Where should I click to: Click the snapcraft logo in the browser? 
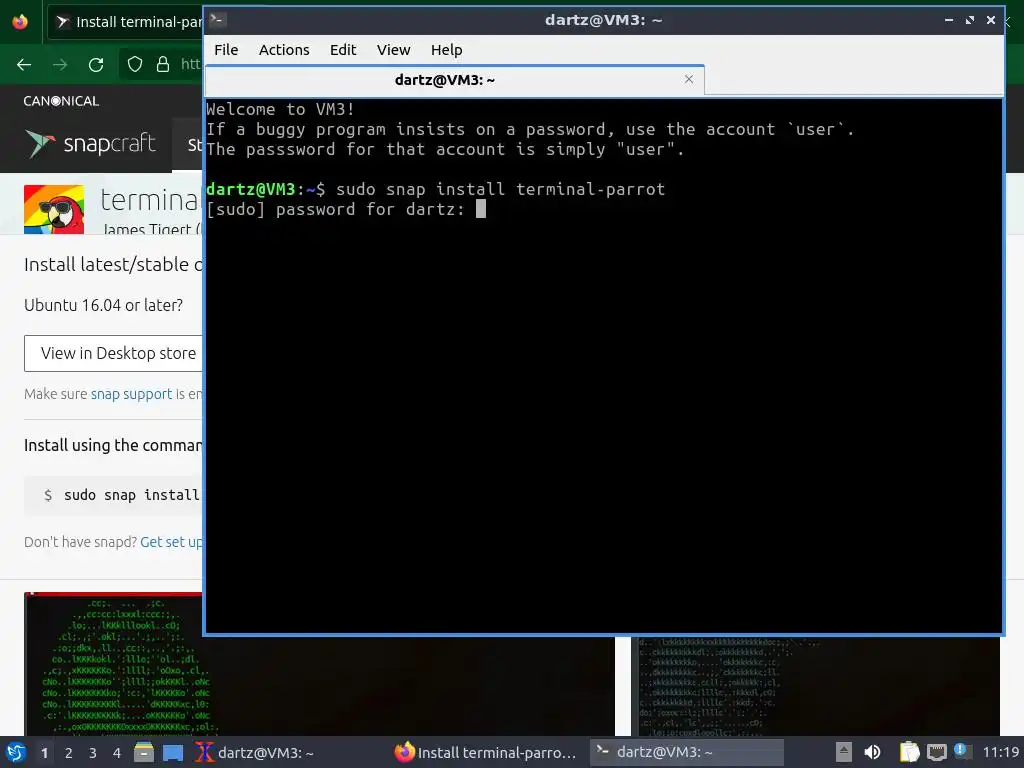point(90,144)
